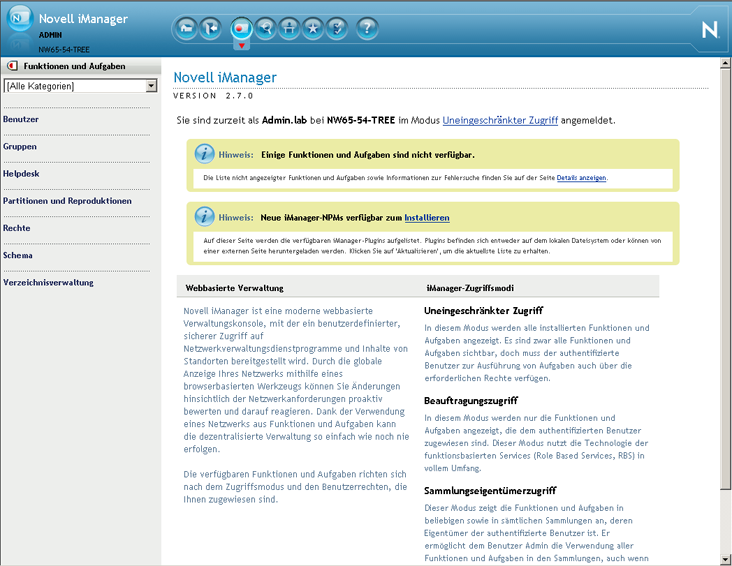Click the vertical scrollbar thumb
This screenshot has height=566, width=732.
tap(725, 279)
